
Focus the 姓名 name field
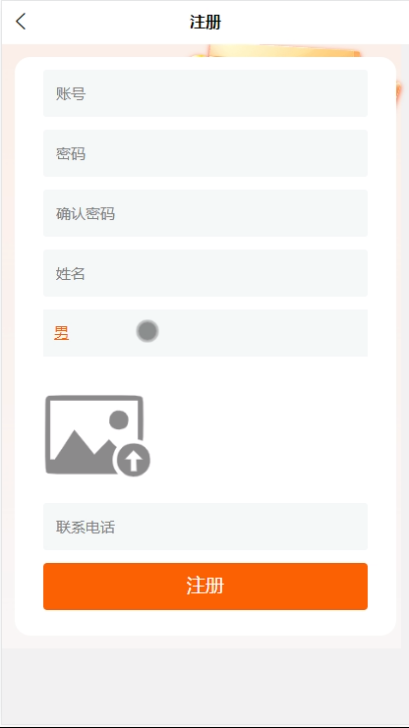point(205,273)
